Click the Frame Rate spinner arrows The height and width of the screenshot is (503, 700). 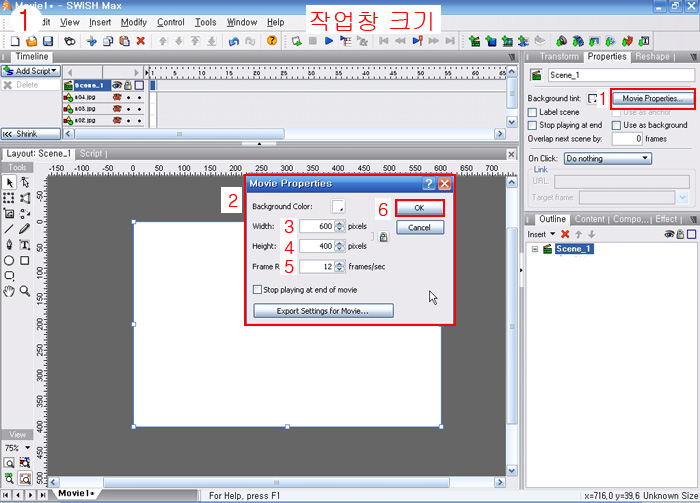(x=340, y=266)
